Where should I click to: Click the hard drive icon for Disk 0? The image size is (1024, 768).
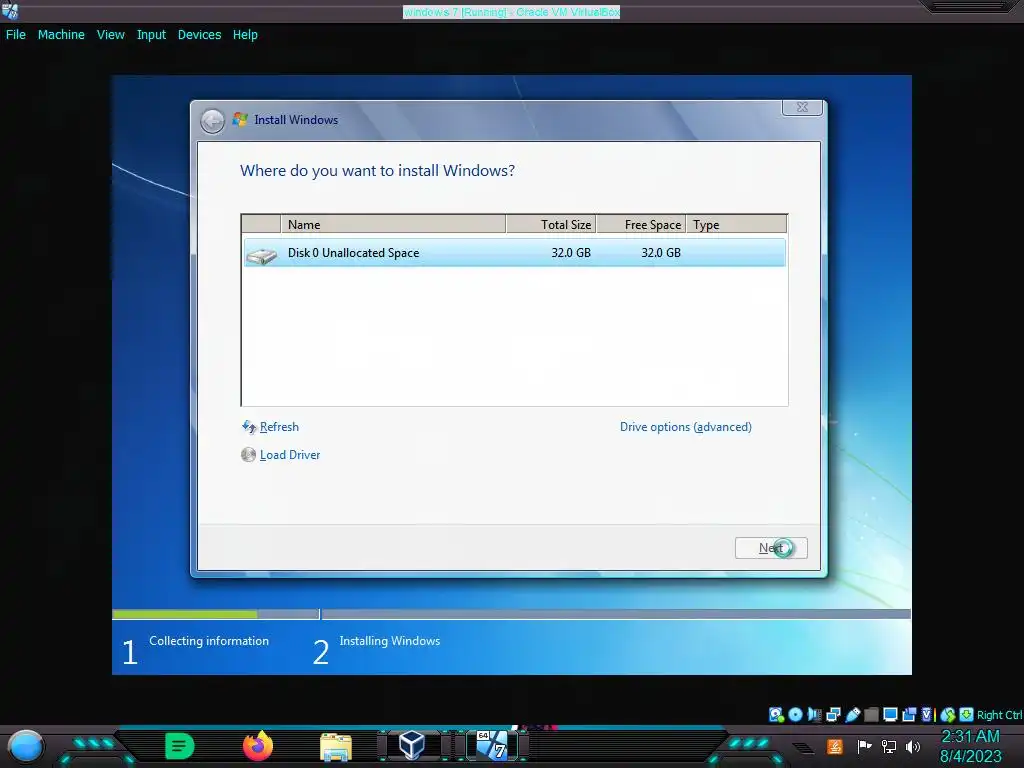tap(262, 255)
